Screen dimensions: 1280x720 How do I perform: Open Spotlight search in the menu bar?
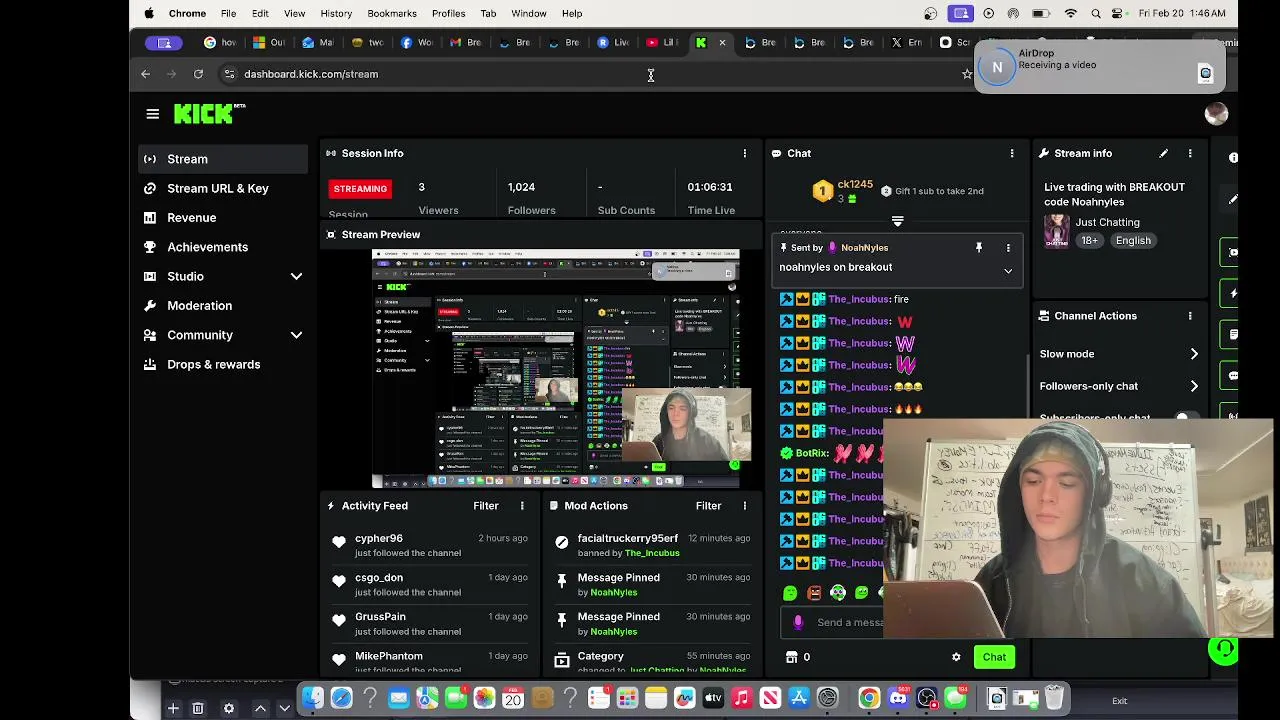point(1096,13)
